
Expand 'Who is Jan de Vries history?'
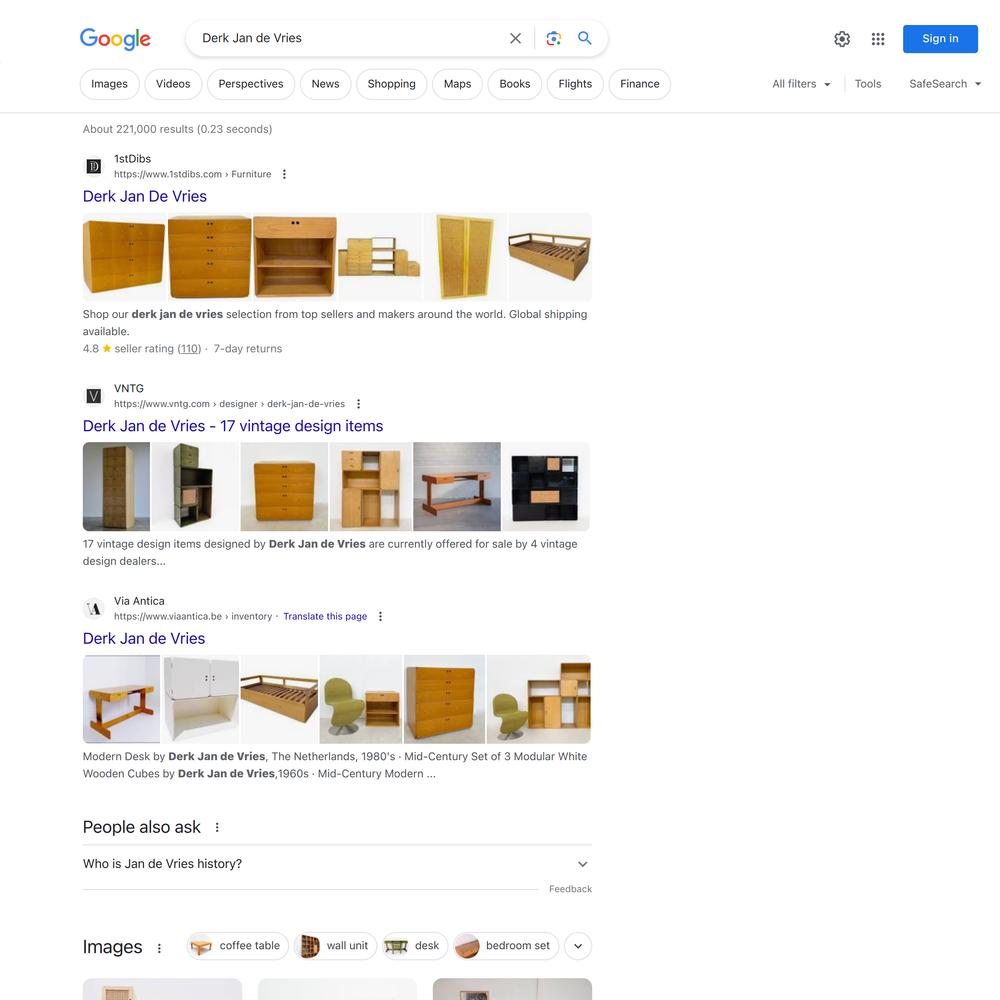[x=337, y=864]
